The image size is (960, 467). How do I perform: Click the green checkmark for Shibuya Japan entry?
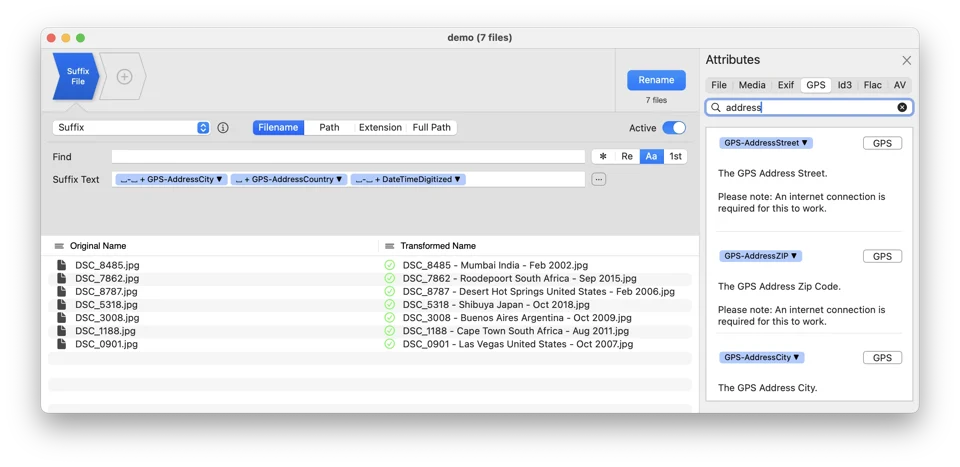pos(389,304)
